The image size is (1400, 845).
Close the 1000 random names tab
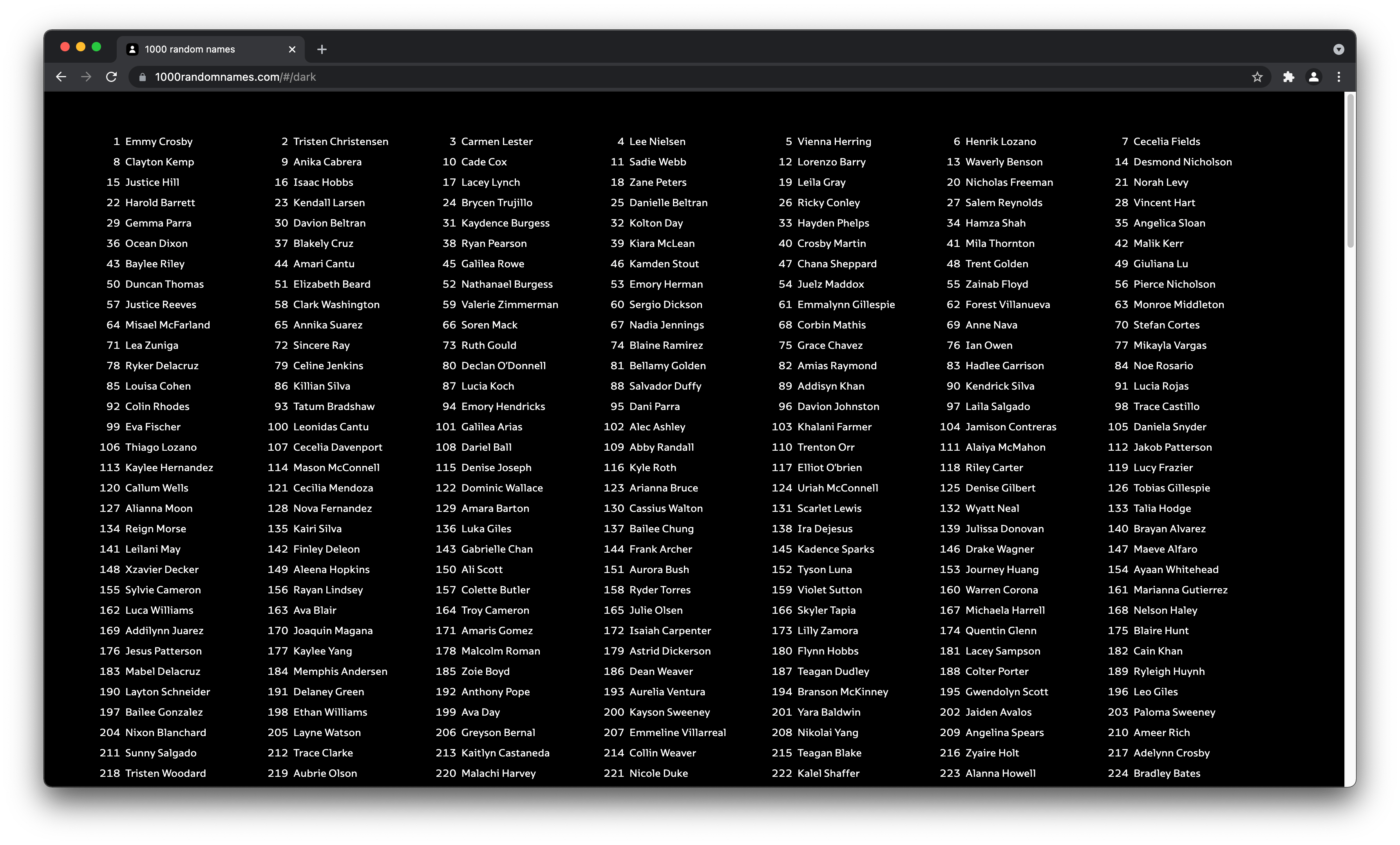point(292,49)
